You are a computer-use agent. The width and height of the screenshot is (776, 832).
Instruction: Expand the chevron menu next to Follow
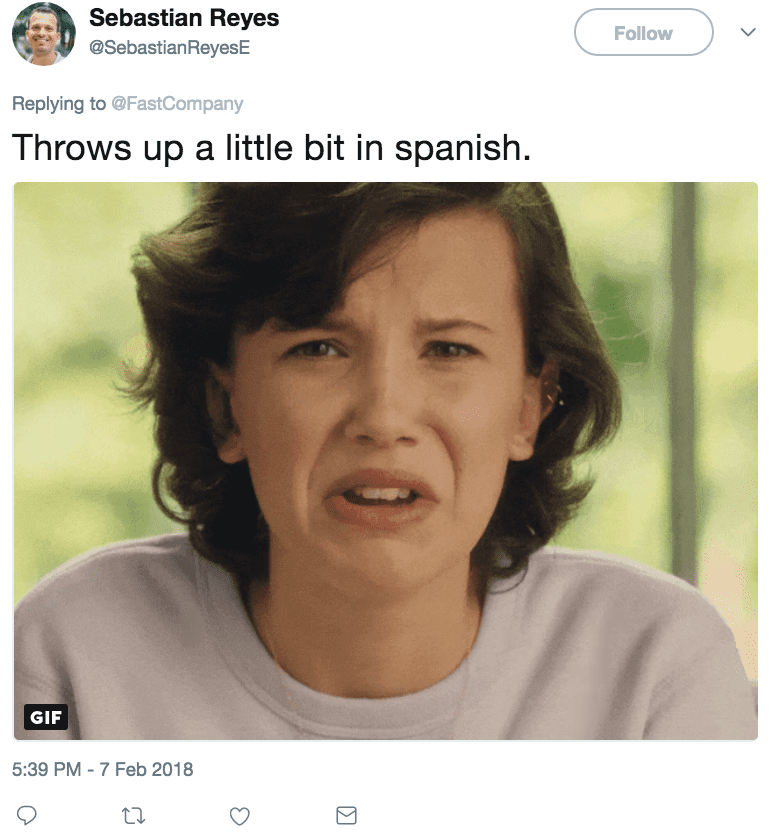coord(748,32)
